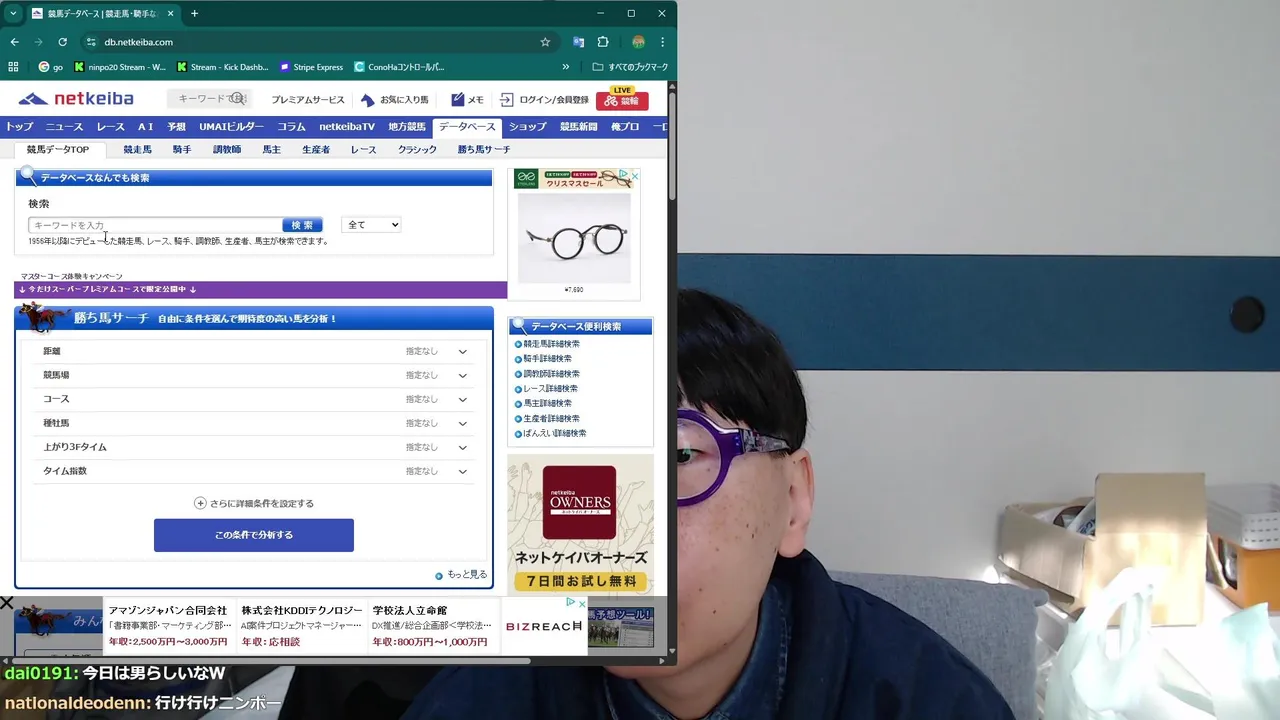This screenshot has width=1280, height=720.
Task: Open プレミアムサービス link
Action: click(x=308, y=100)
